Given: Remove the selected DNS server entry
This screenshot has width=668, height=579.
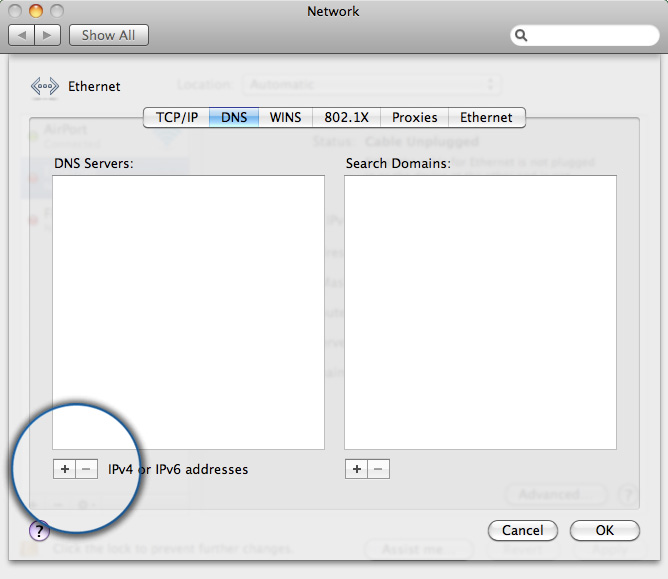Looking at the screenshot, I should (x=86, y=469).
